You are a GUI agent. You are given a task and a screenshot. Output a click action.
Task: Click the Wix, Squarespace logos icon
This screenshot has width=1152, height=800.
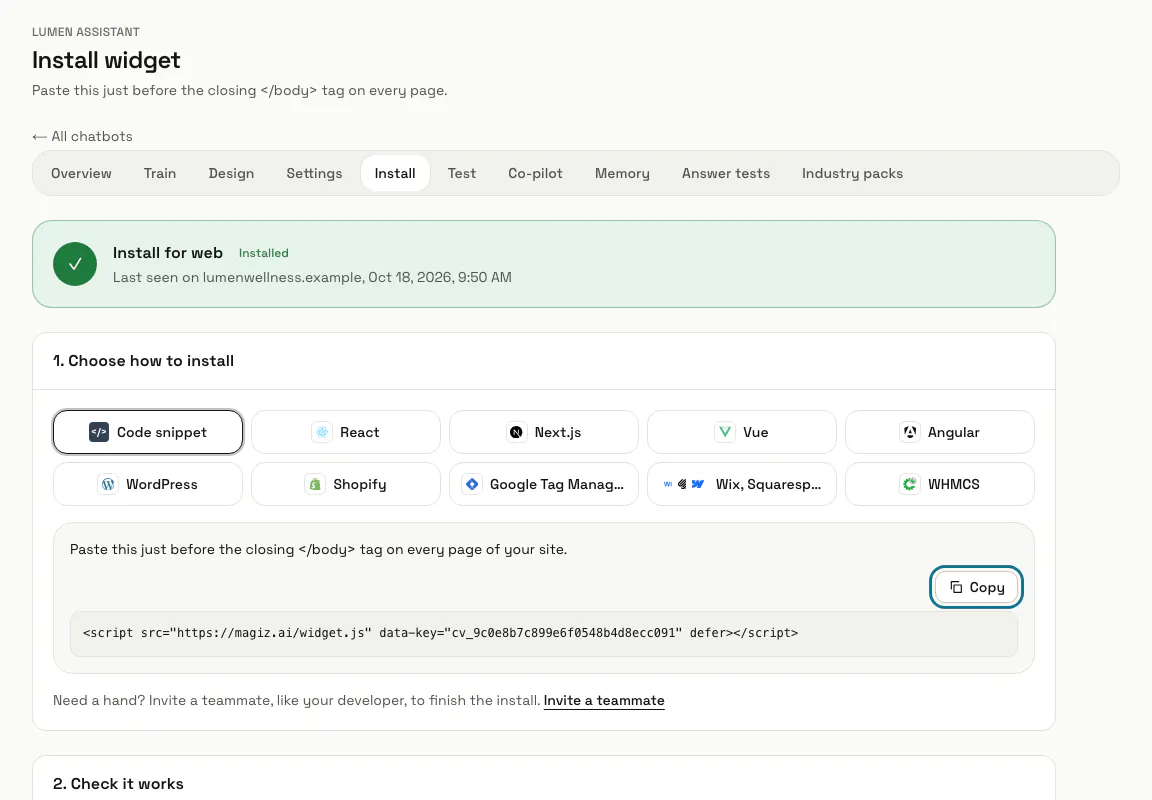[683, 484]
